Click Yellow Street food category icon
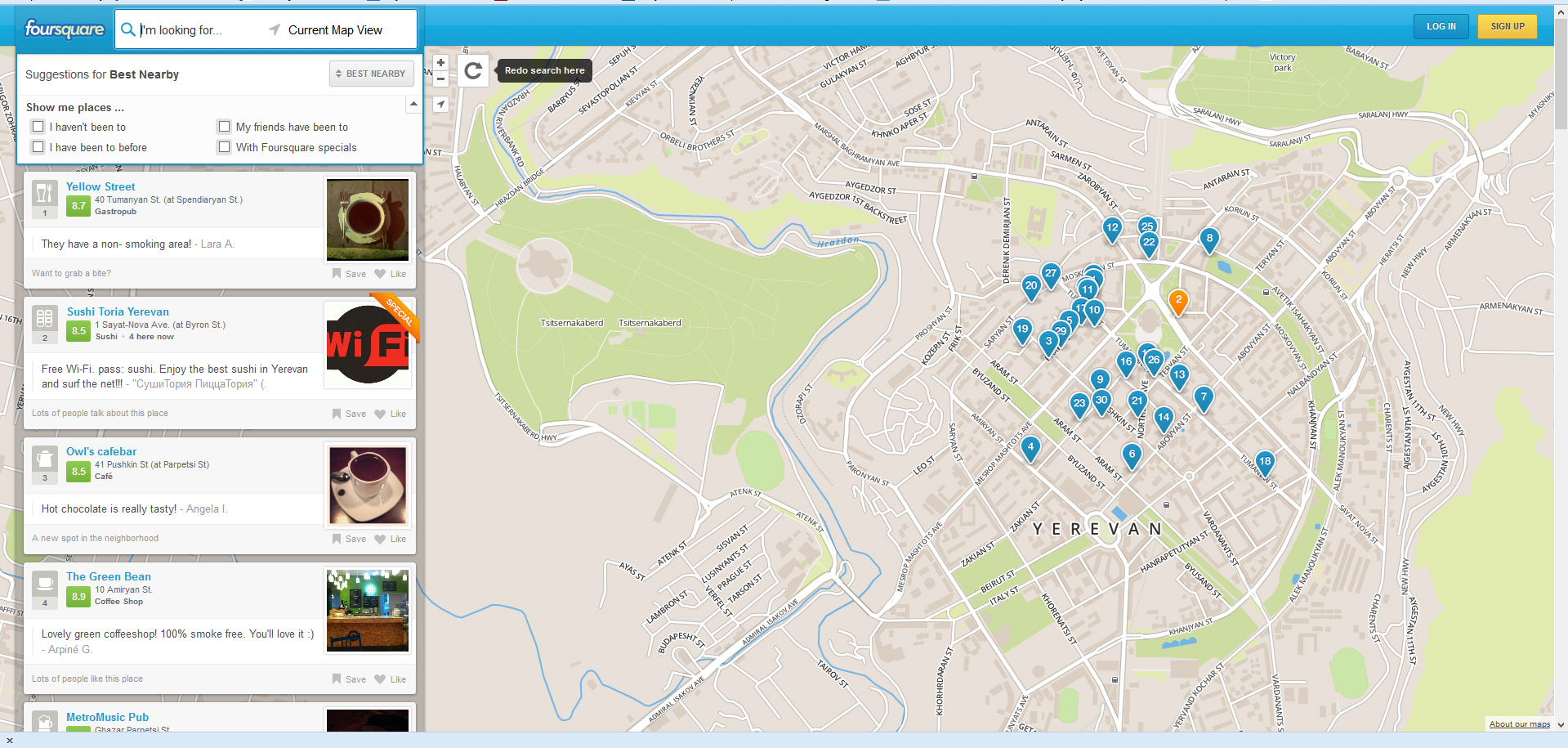Image resolution: width=1568 pixels, height=748 pixels. tap(45, 193)
